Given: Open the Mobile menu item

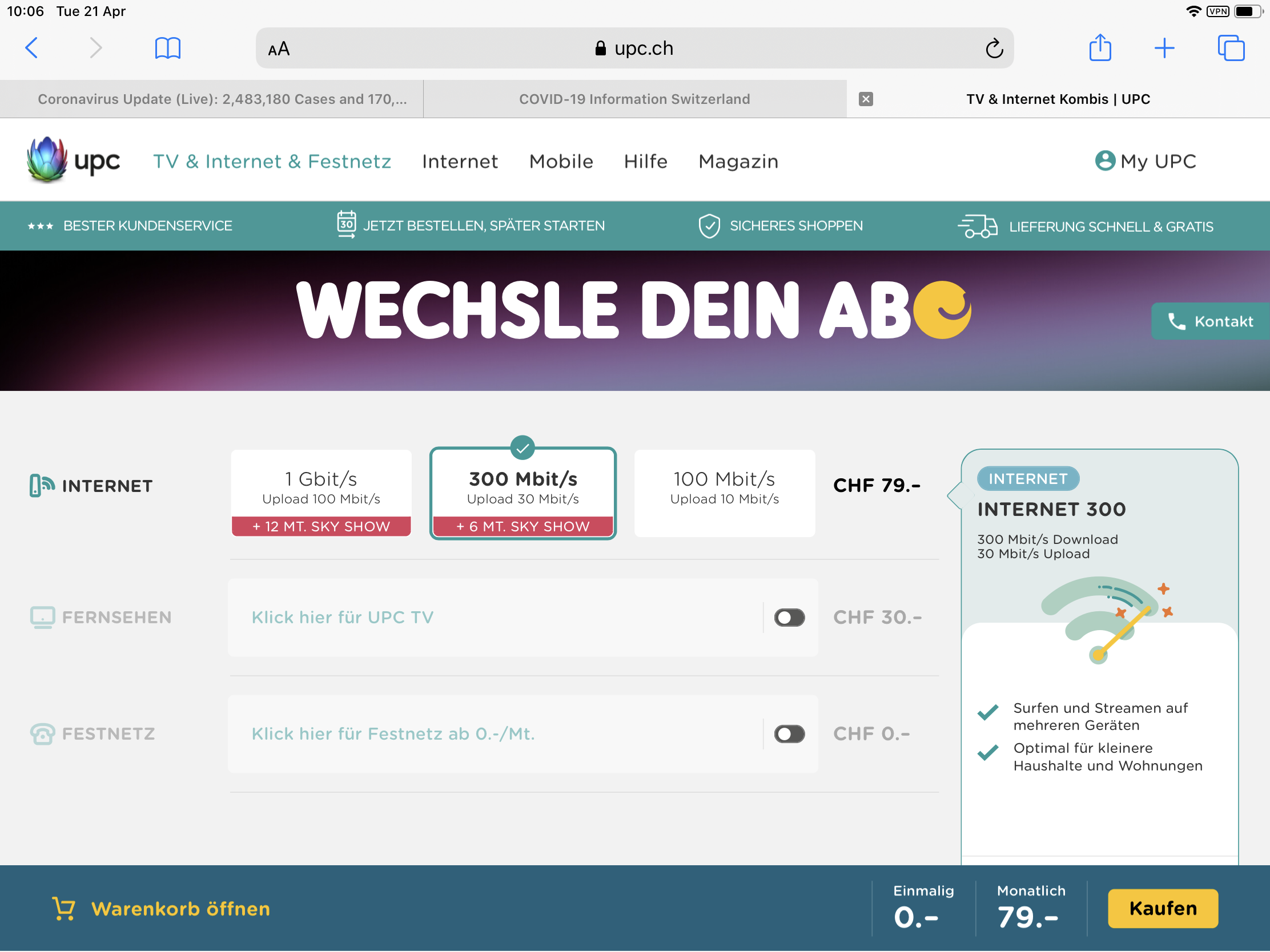Looking at the screenshot, I should click(561, 162).
